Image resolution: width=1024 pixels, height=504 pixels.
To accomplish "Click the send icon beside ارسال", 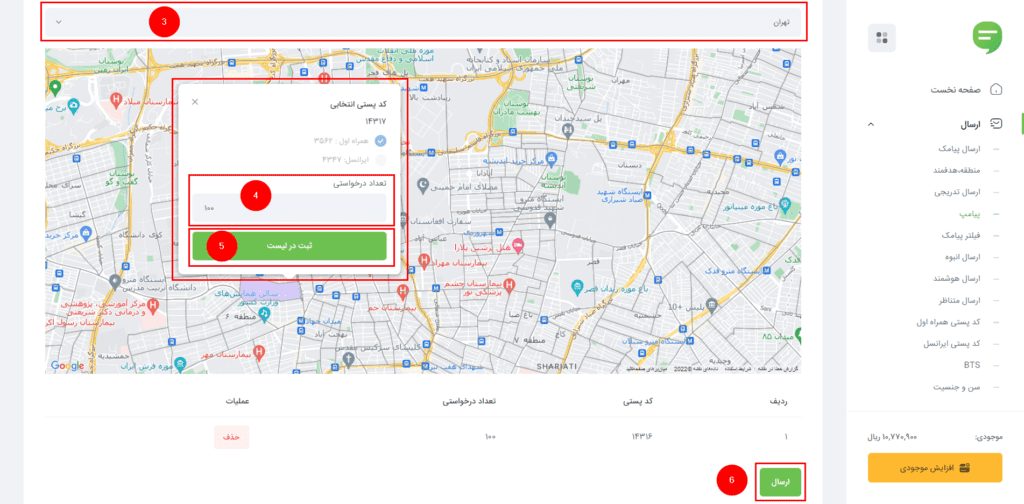I will tap(997, 123).
